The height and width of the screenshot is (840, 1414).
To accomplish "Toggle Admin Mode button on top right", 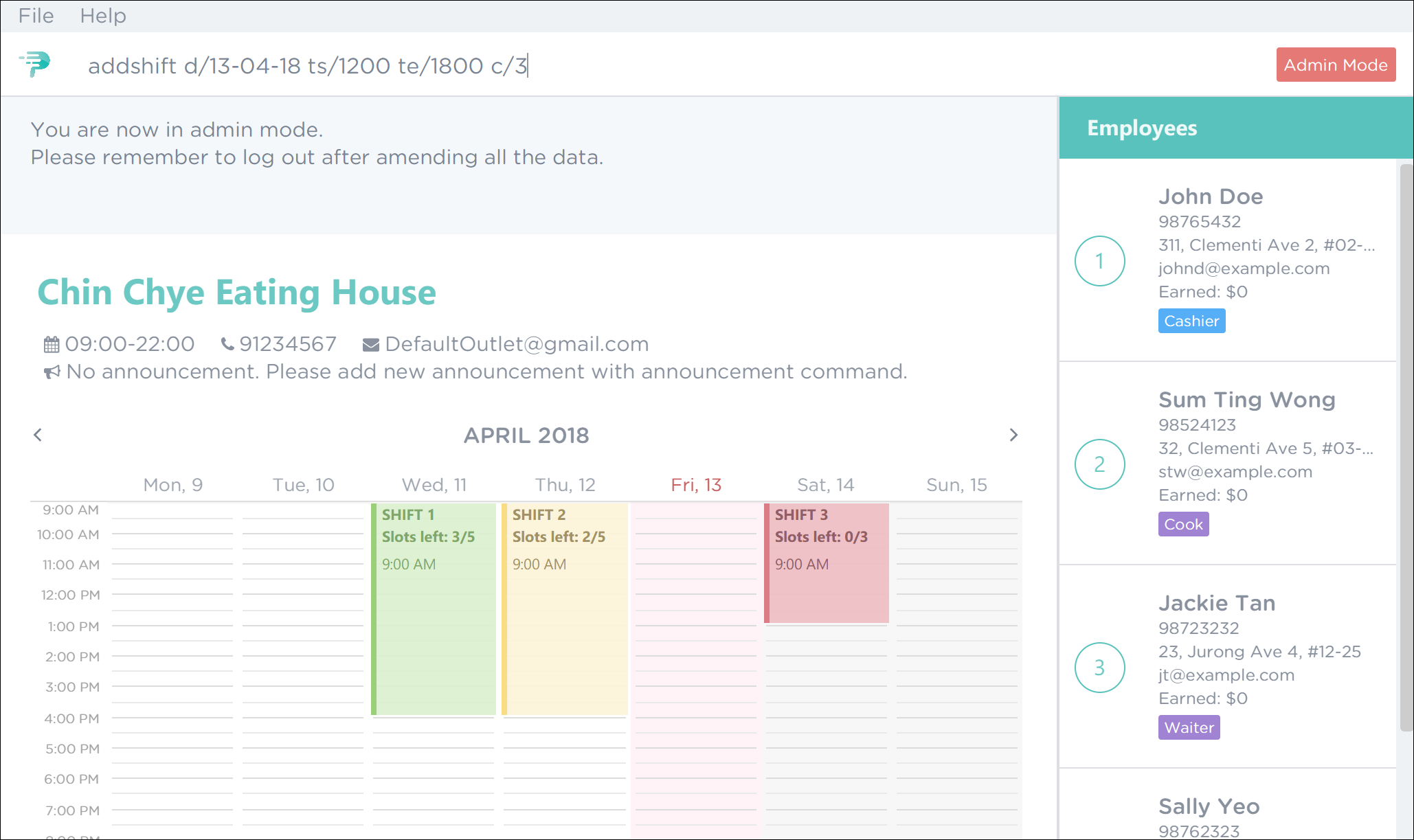I will [x=1335, y=64].
